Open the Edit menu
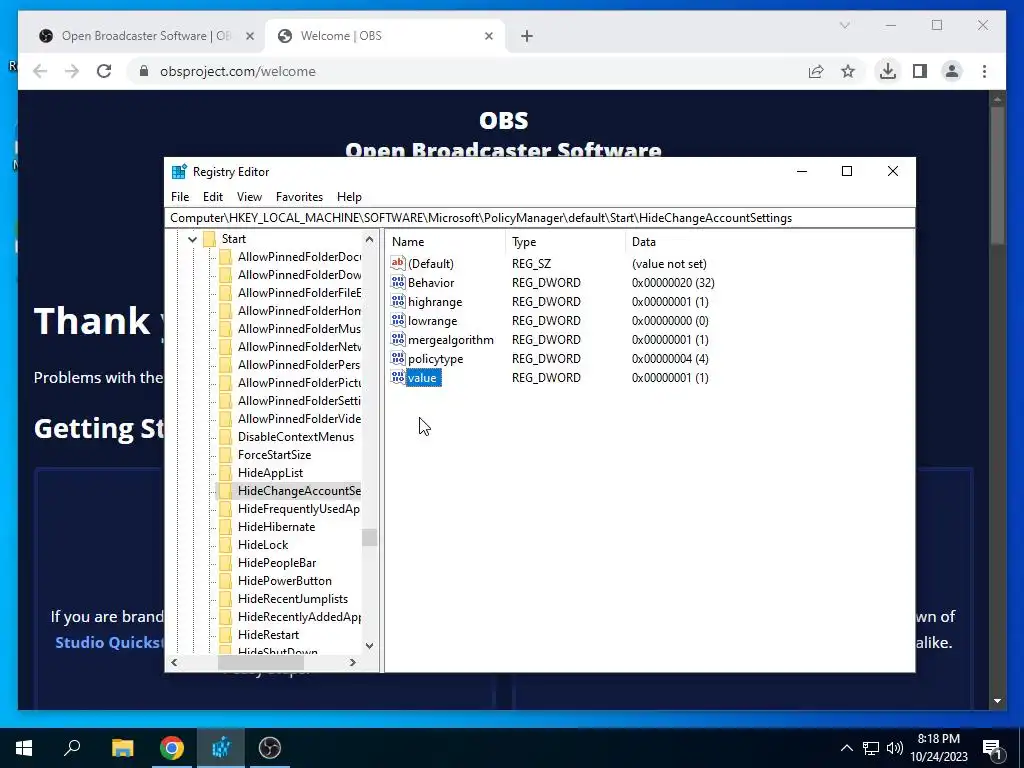Viewport: 1024px width, 768px height. coord(213,197)
